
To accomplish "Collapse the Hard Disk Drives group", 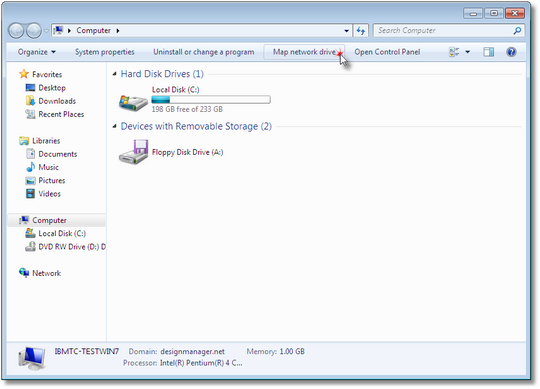I will click(114, 74).
